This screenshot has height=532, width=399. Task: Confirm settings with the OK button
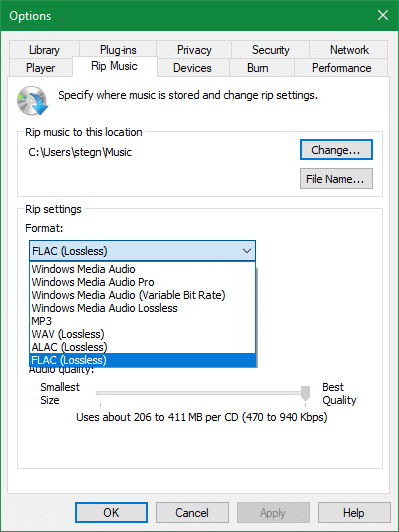[111, 512]
